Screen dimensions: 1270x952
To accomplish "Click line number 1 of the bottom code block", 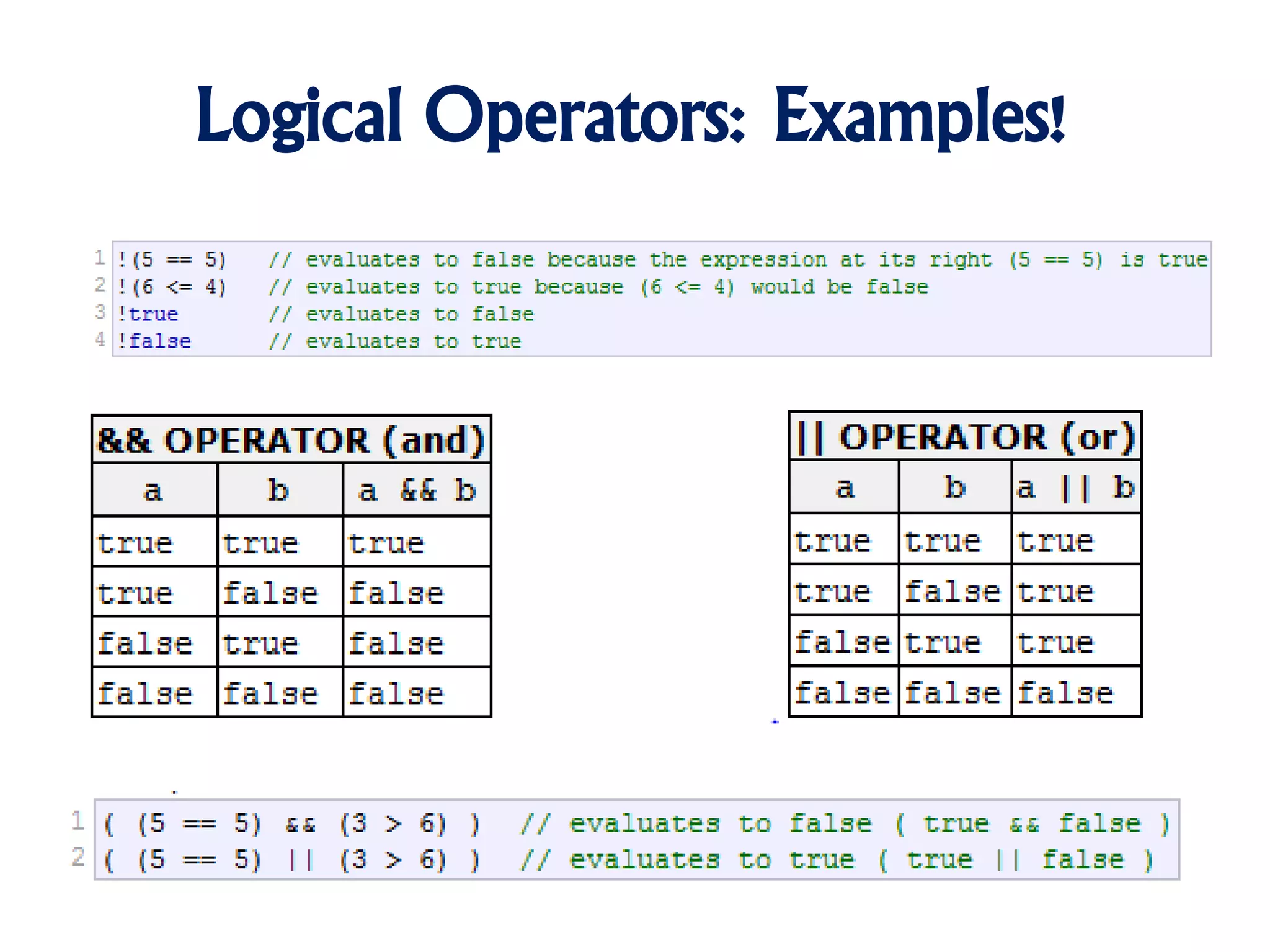I will [78, 821].
